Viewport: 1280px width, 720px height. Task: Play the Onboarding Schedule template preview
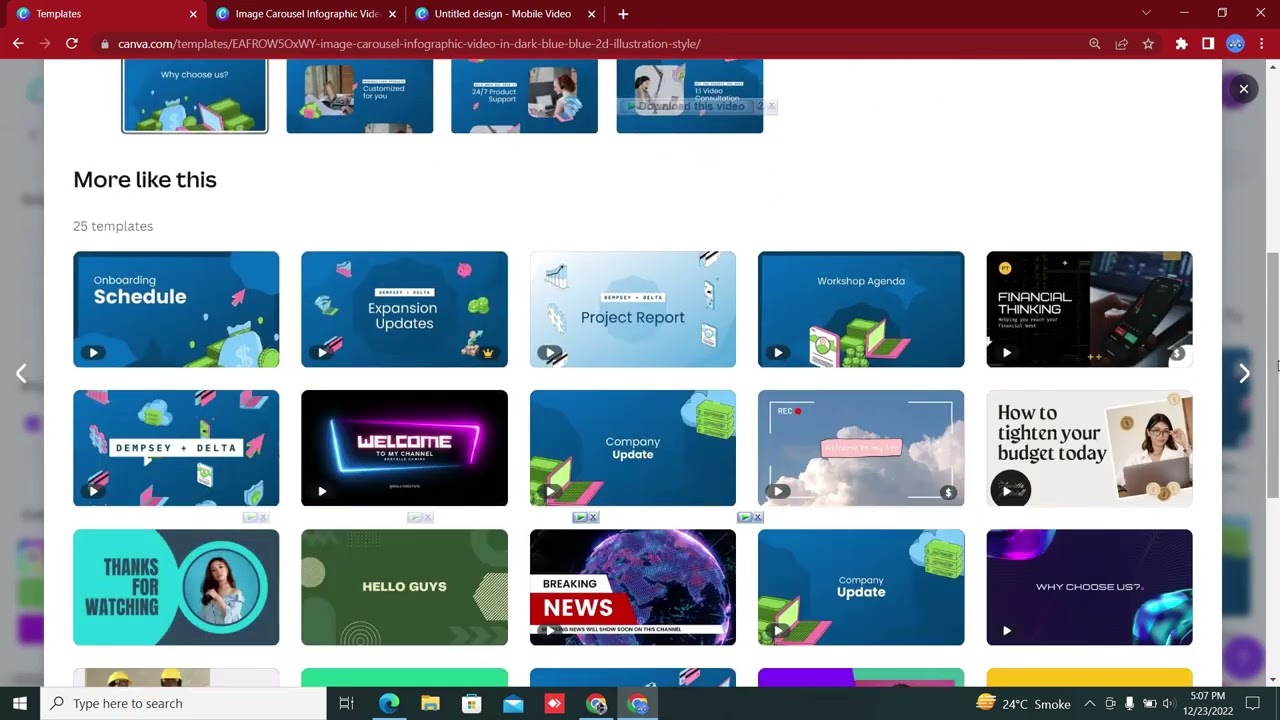pyautogui.click(x=93, y=352)
